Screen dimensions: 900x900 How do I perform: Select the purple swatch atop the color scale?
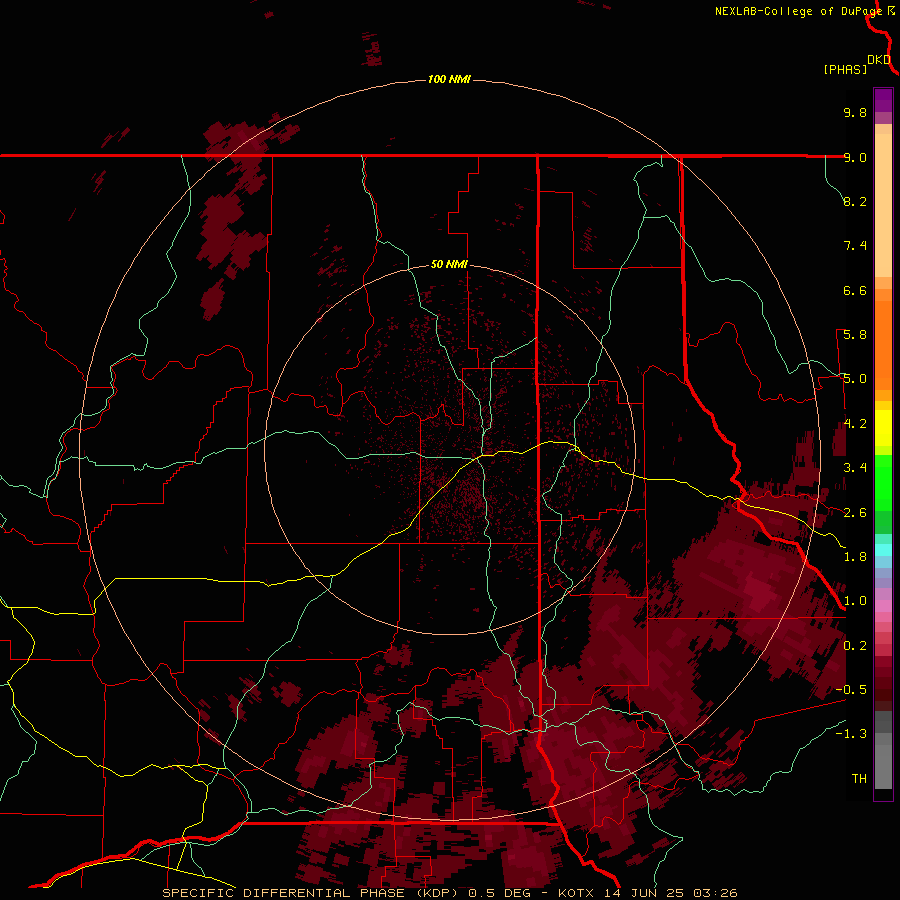(x=883, y=100)
